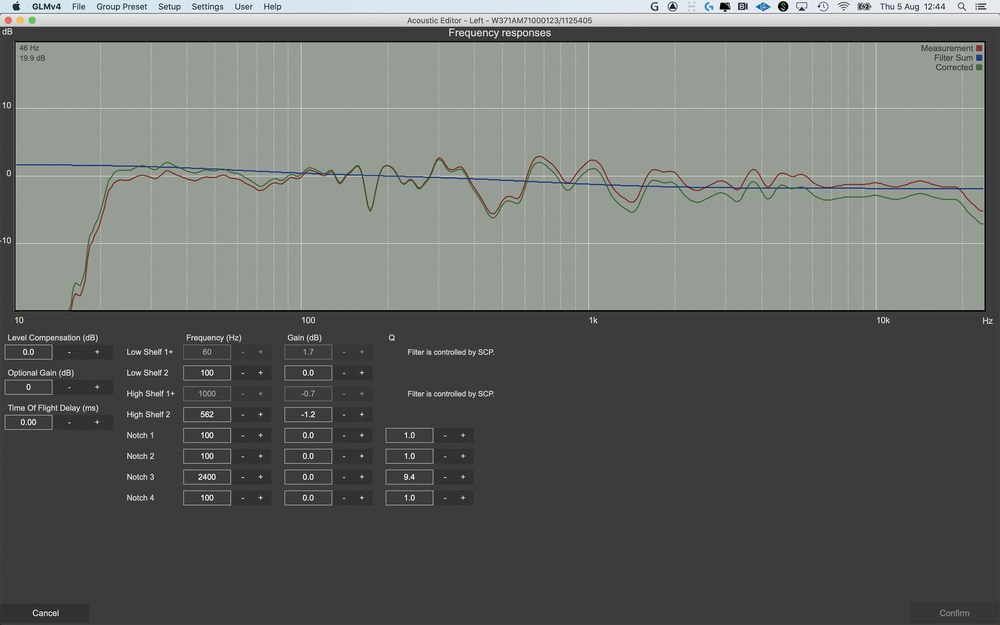The image size is (1000, 625).
Task: Increase the High Shelf 2 frequency
Action: 260,415
